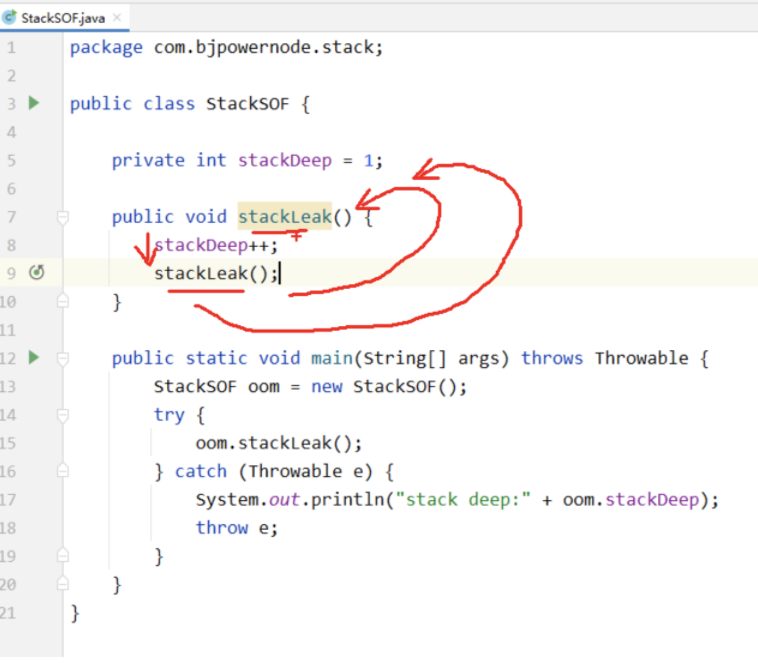Click the catch keyword on line 16

[201, 471]
